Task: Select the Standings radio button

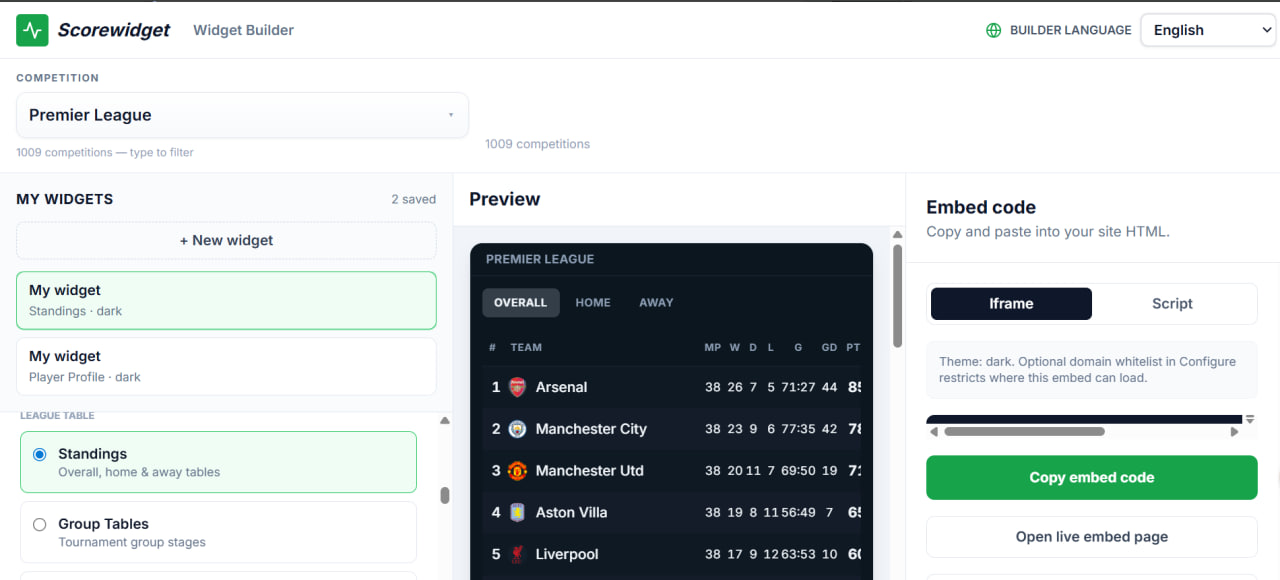Action: [x=40, y=454]
